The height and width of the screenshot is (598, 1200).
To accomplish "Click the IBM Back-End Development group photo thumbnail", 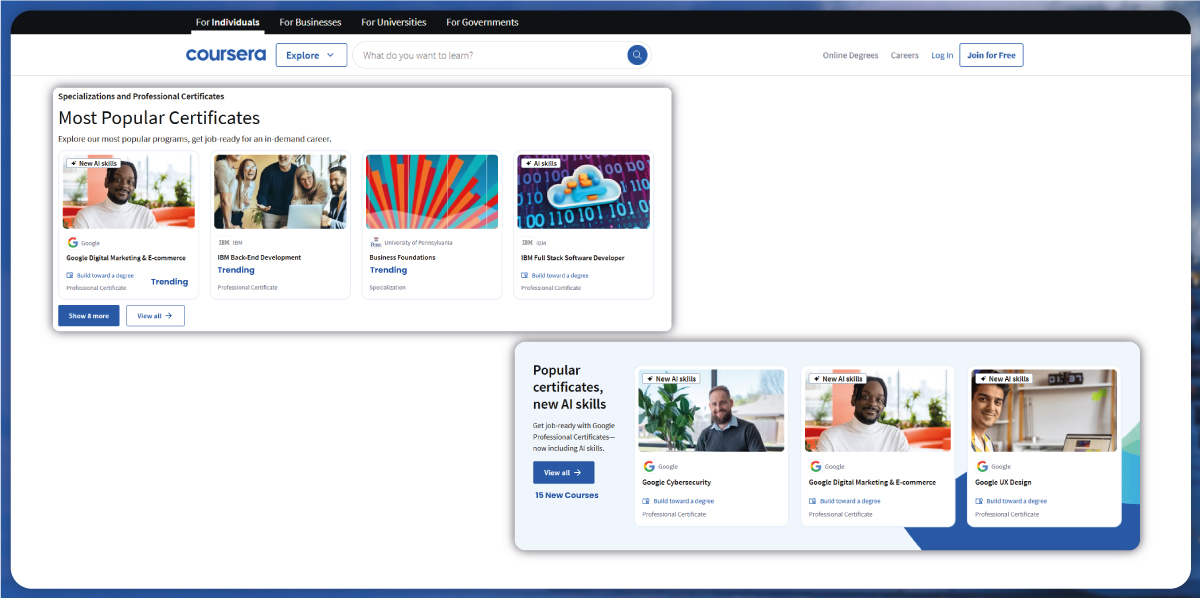I will point(280,192).
